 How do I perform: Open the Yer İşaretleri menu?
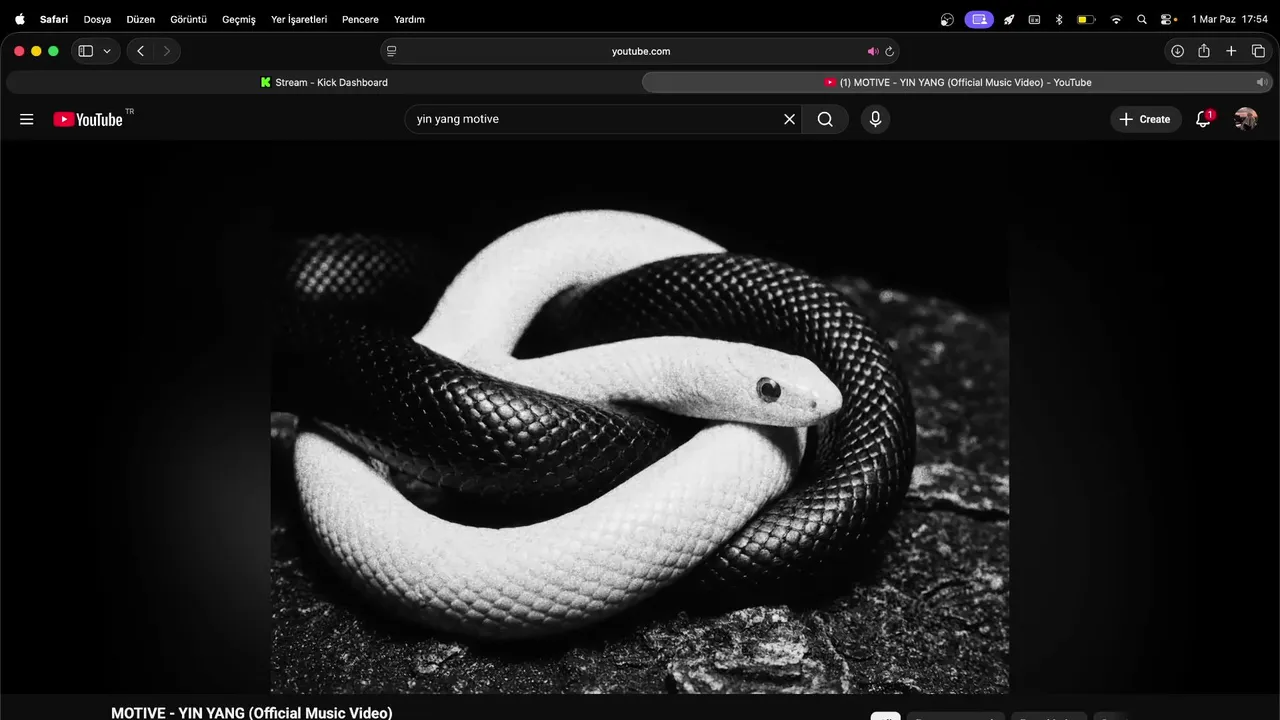click(x=299, y=19)
